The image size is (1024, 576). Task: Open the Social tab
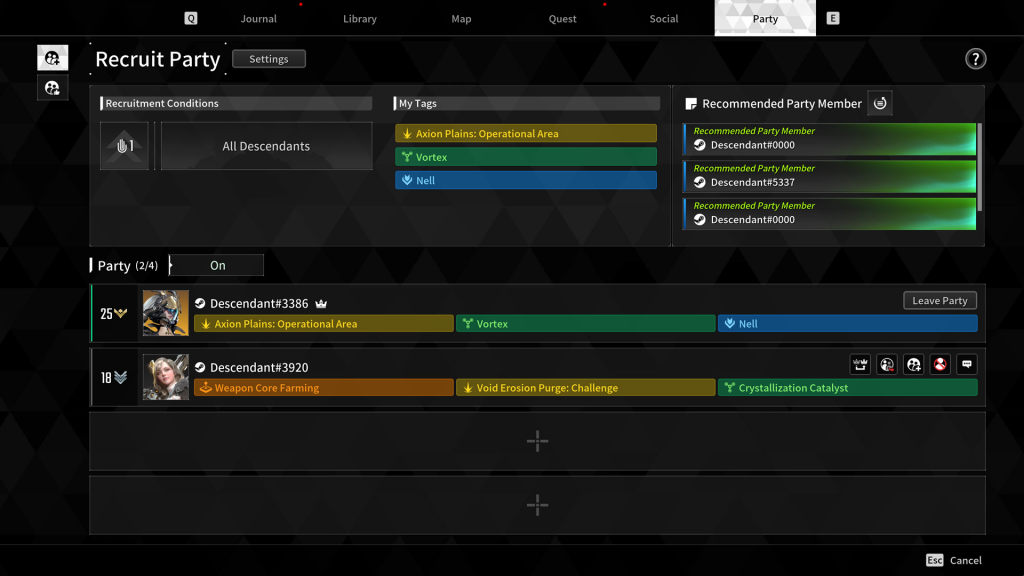(x=664, y=18)
